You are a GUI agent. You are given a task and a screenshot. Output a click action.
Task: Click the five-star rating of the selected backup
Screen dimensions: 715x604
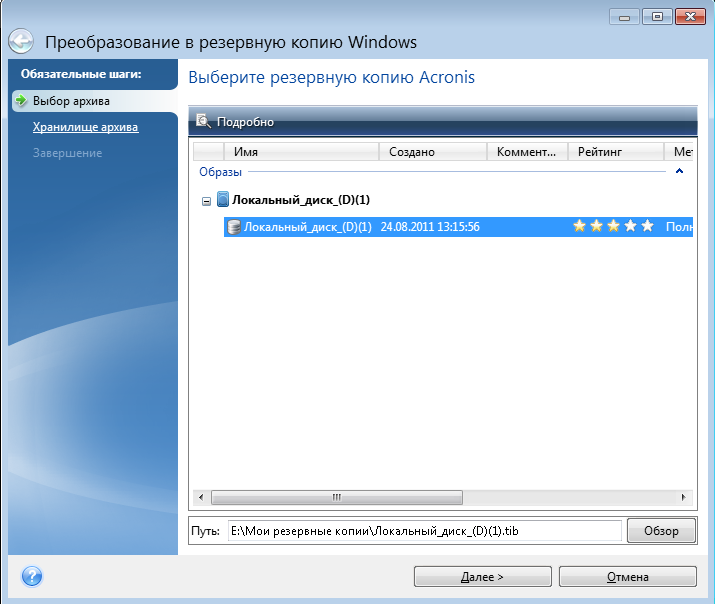click(612, 227)
